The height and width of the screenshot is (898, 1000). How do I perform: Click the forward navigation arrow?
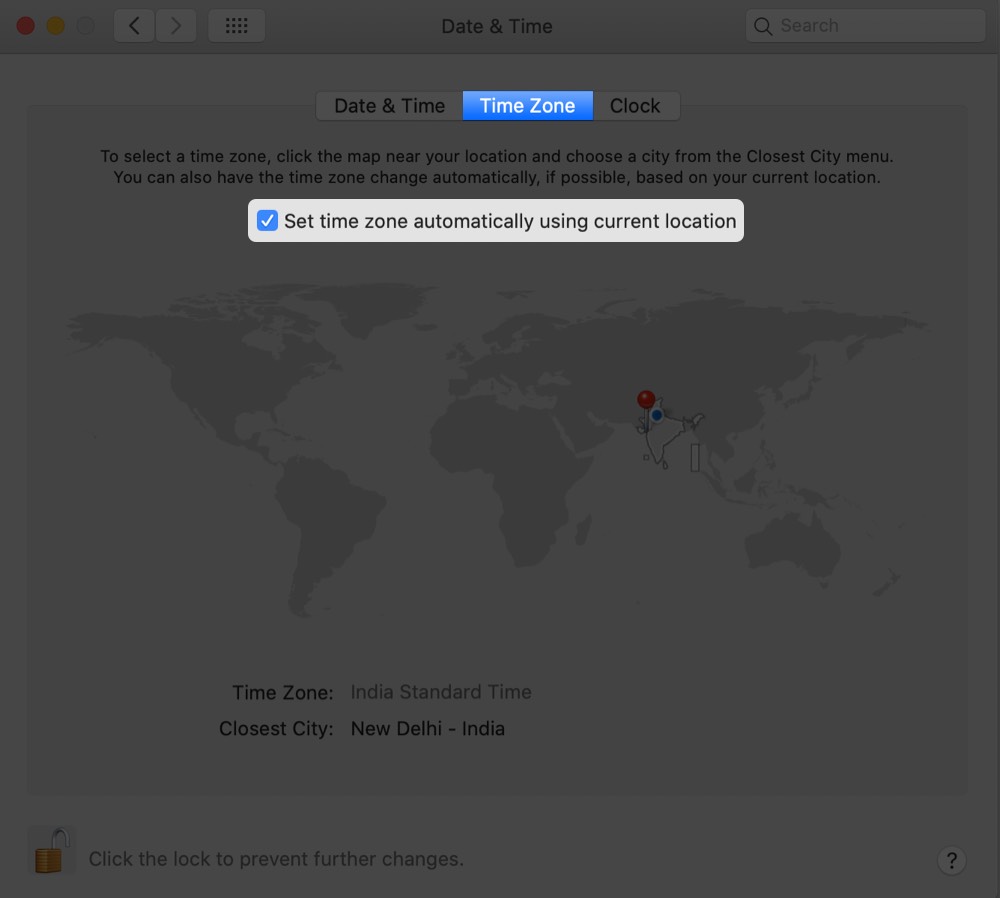176,26
